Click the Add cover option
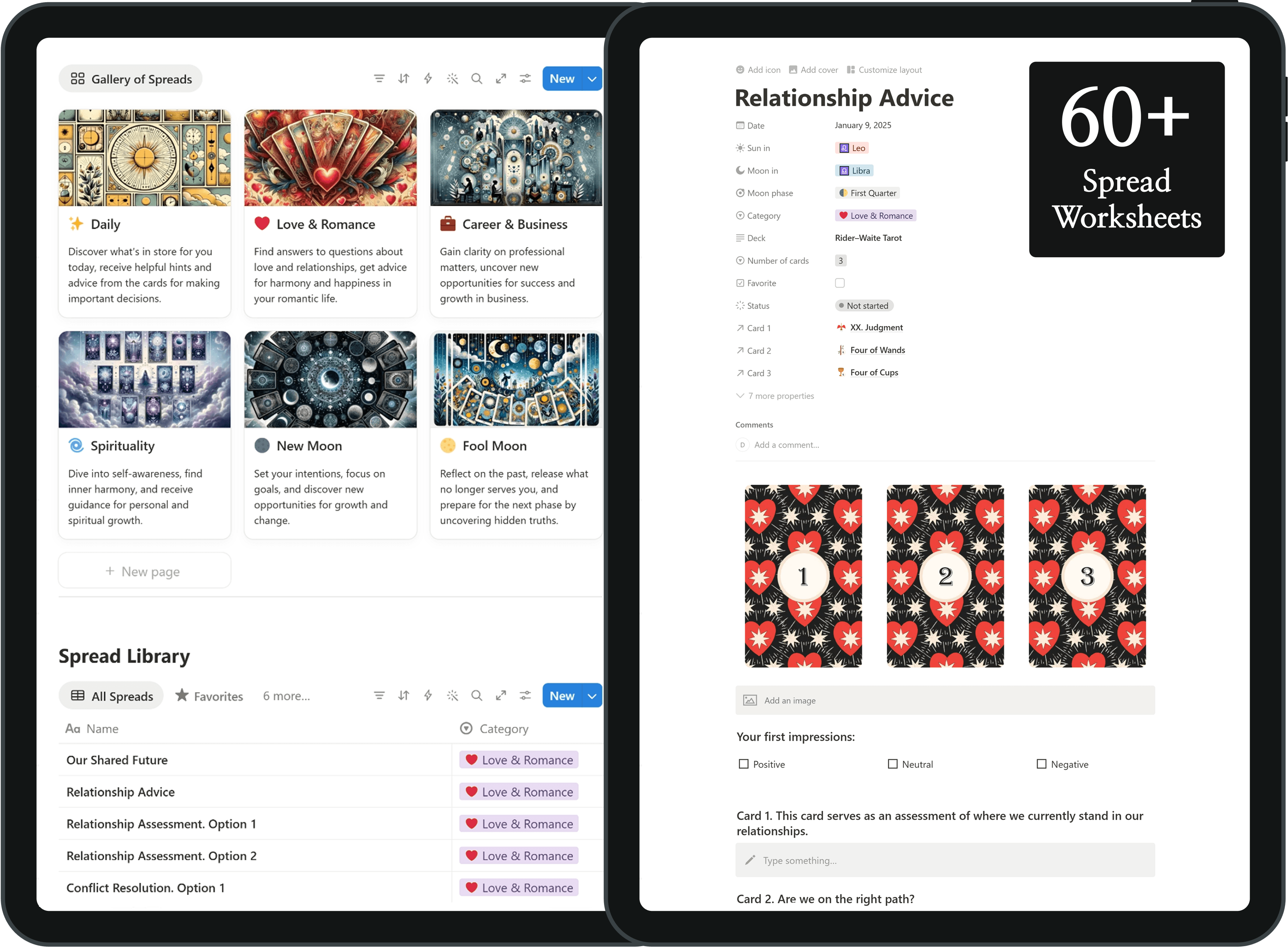 click(x=813, y=70)
